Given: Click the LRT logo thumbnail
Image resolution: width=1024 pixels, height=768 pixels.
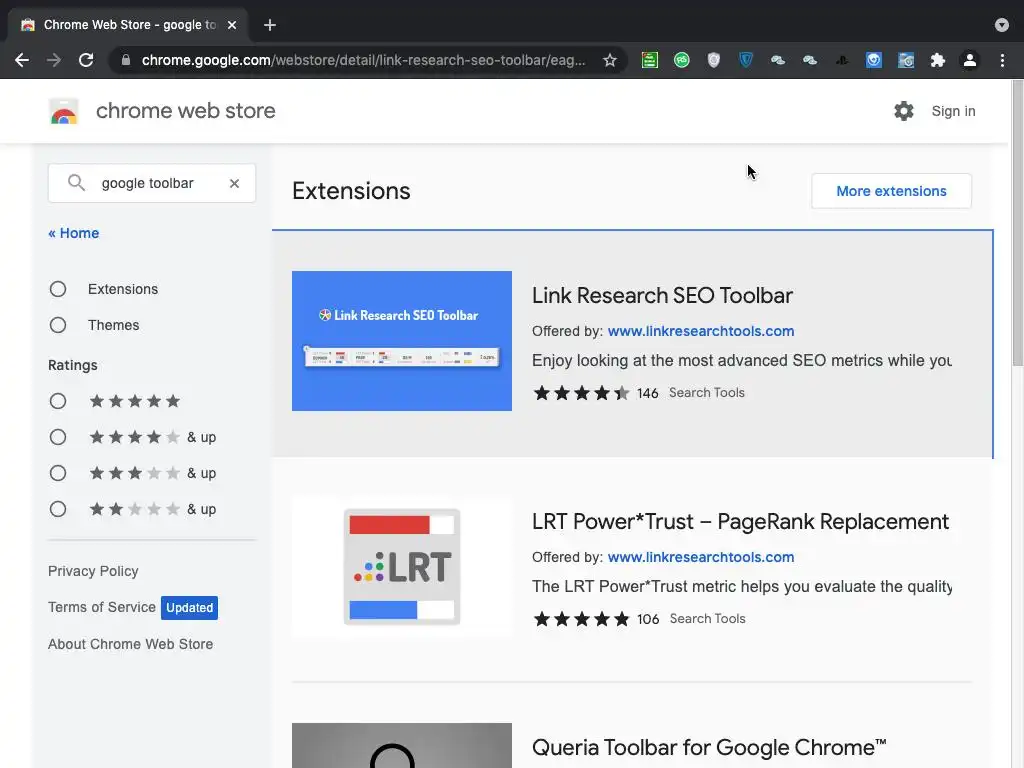Looking at the screenshot, I should point(402,567).
